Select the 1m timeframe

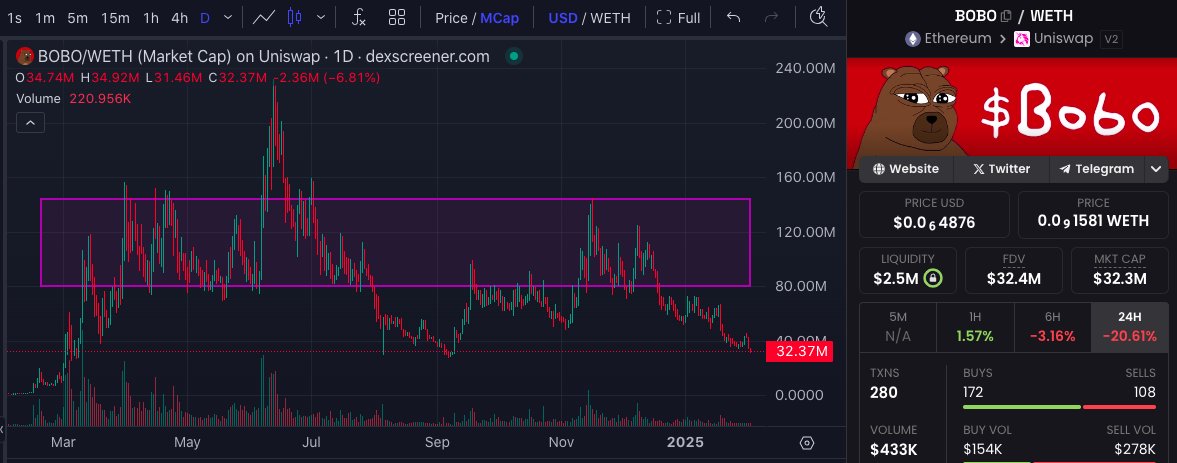45,18
